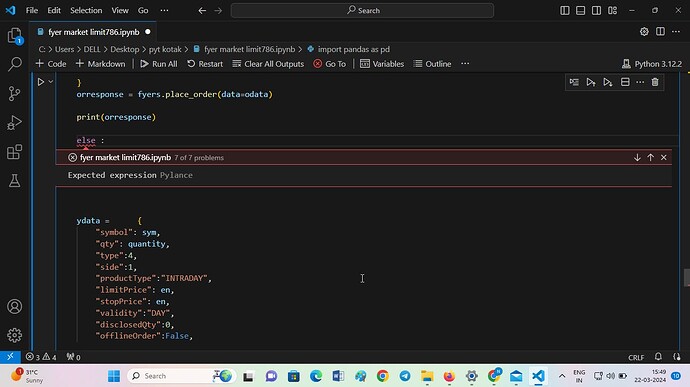
Task: Expand the run cell options dropdown arrow
Action: (51, 82)
